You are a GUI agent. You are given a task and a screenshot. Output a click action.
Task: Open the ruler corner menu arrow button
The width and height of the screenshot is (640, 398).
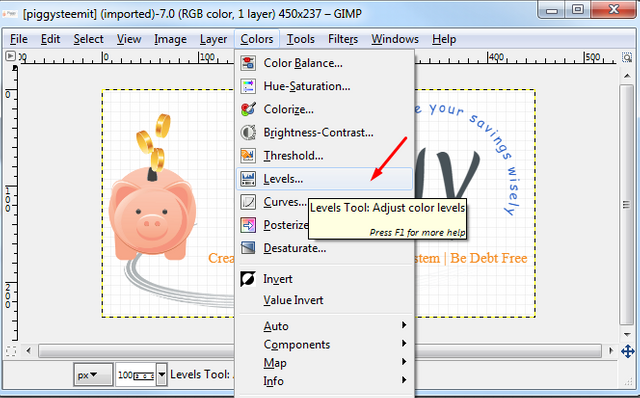click(x=11, y=56)
